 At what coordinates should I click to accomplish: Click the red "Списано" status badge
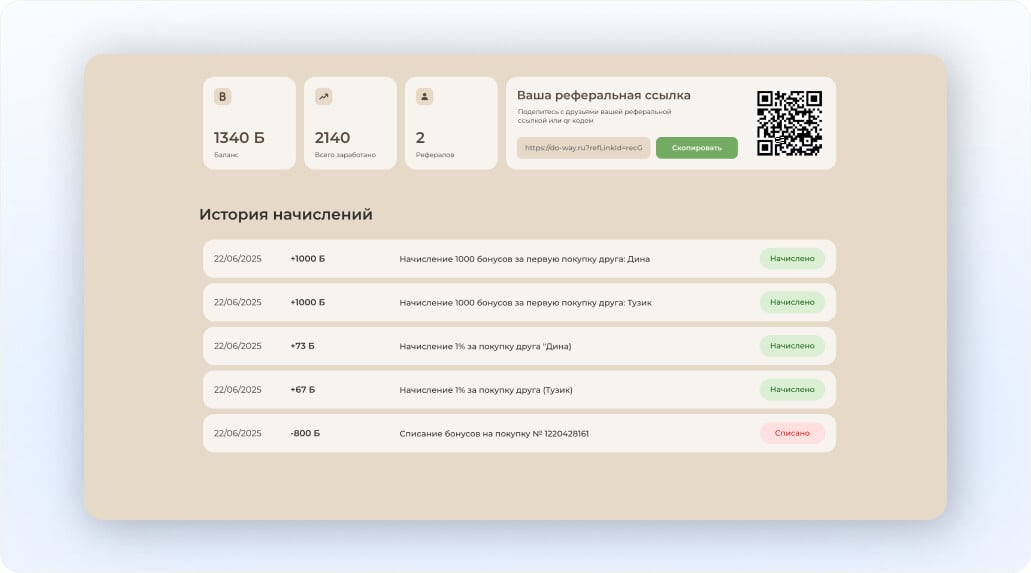(792, 433)
